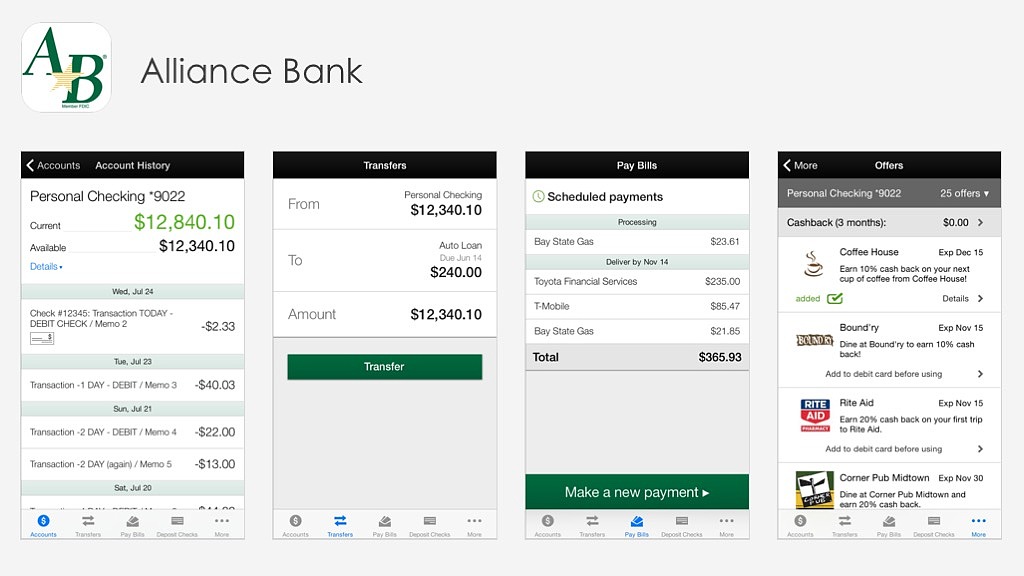Open Pay Bills tab in Account History screen
Viewport: 1024px width, 576px height.
[133, 525]
